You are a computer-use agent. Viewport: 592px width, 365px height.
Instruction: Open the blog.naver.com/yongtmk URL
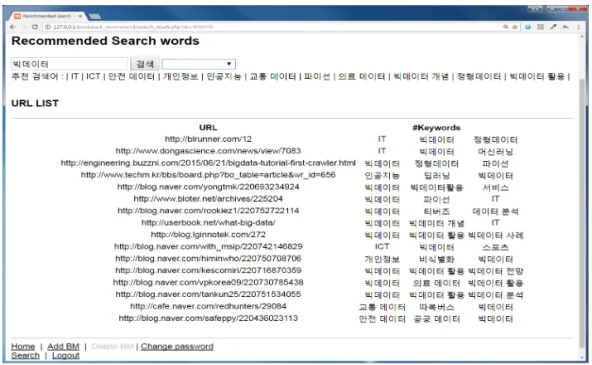click(x=208, y=187)
